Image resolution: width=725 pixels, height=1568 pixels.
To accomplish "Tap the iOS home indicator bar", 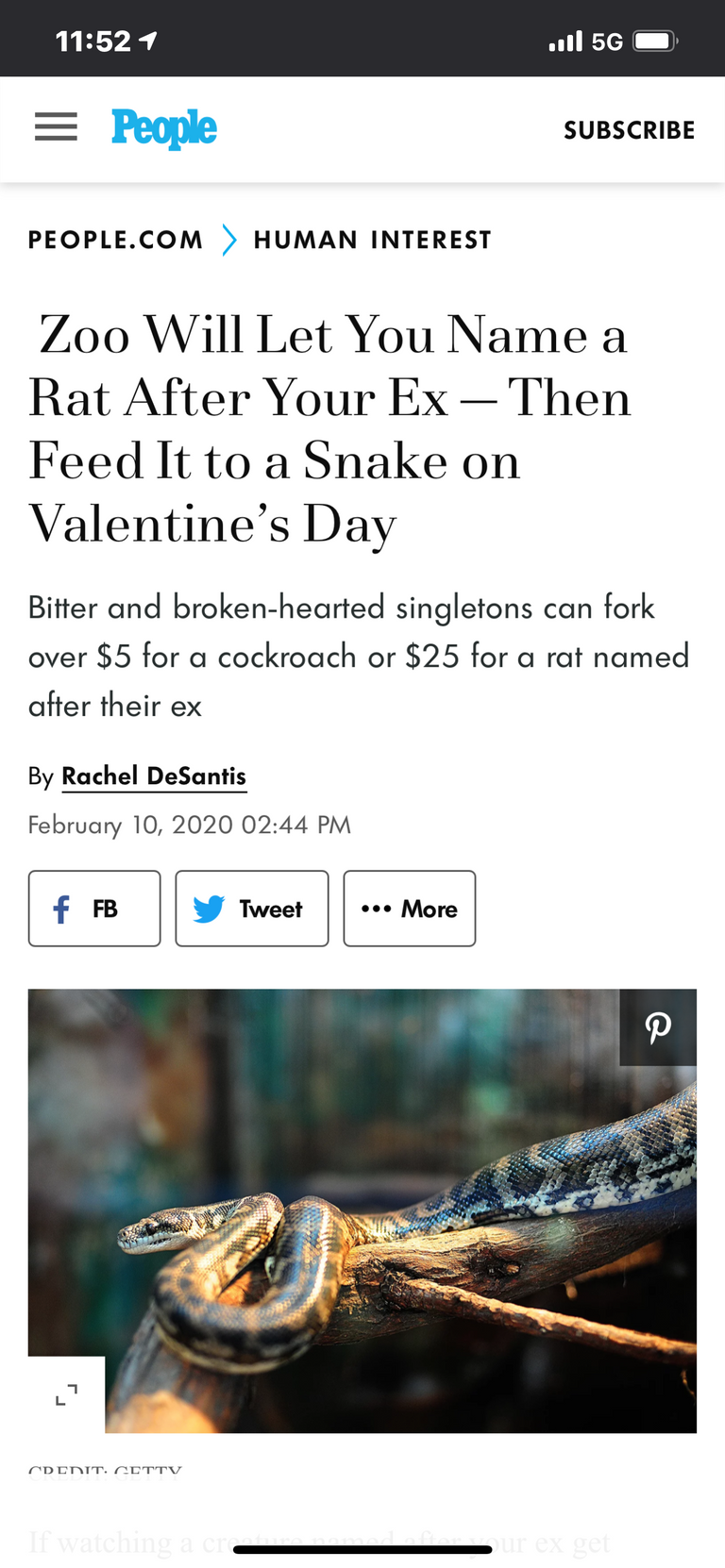I will 362,1549.
